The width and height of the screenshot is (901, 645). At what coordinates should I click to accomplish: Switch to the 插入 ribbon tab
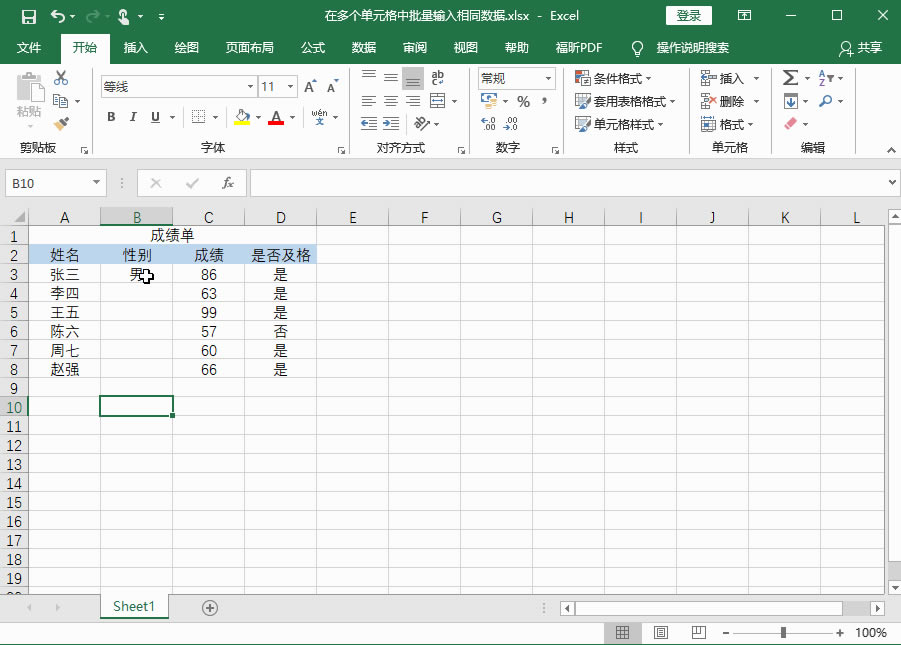pos(136,47)
